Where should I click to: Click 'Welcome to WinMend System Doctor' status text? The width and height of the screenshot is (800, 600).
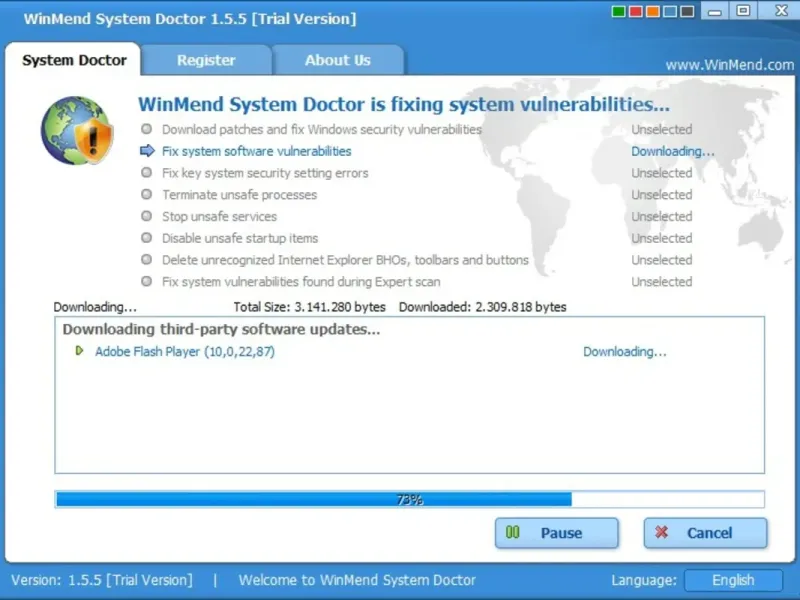point(357,580)
